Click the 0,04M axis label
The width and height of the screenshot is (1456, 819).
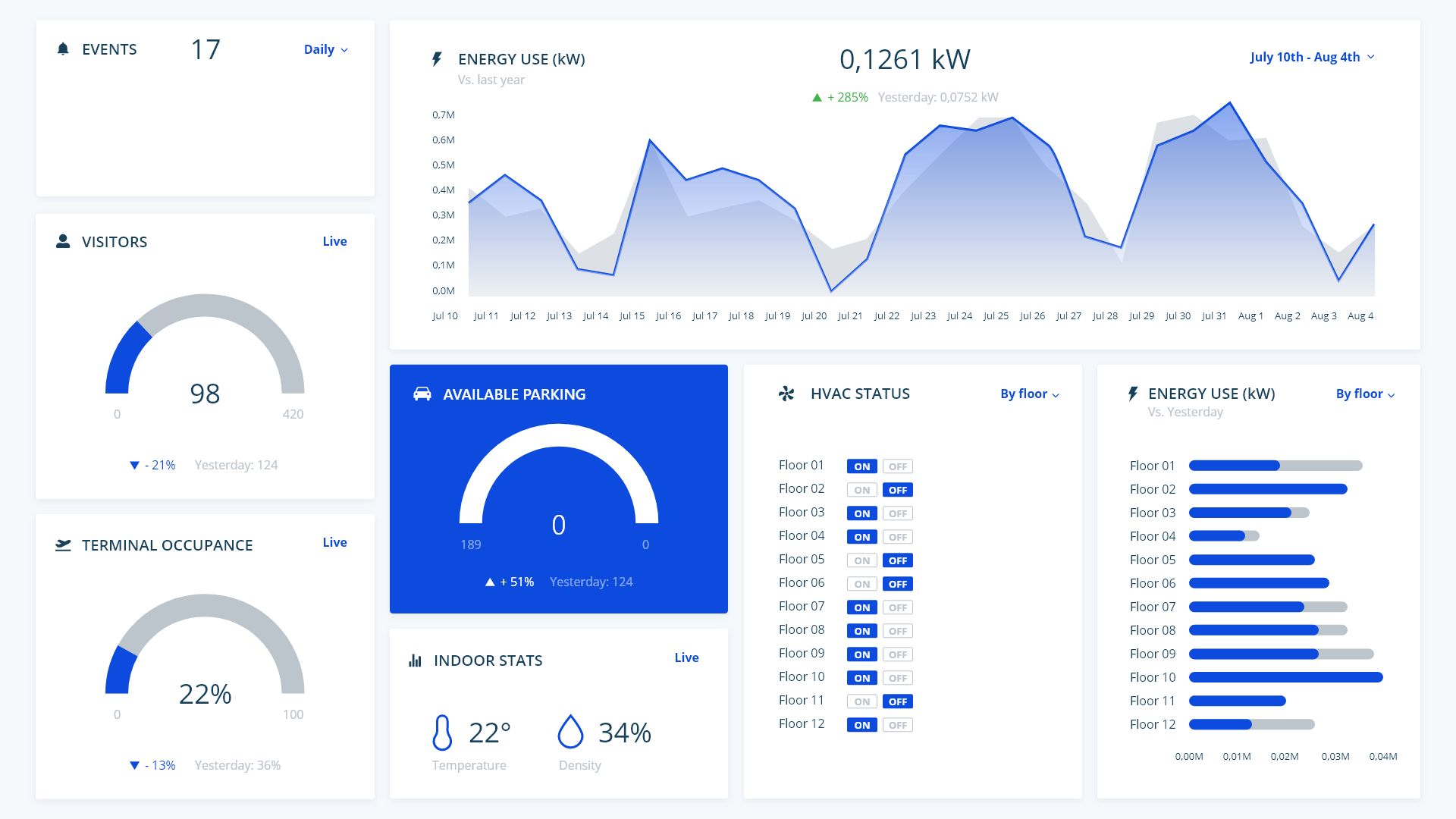1383,756
